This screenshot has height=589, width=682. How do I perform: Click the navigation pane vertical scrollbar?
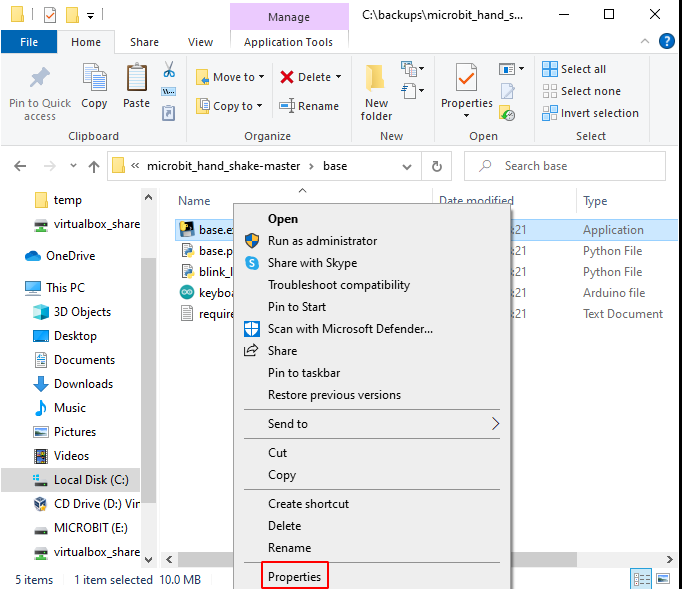[x=148, y=400]
